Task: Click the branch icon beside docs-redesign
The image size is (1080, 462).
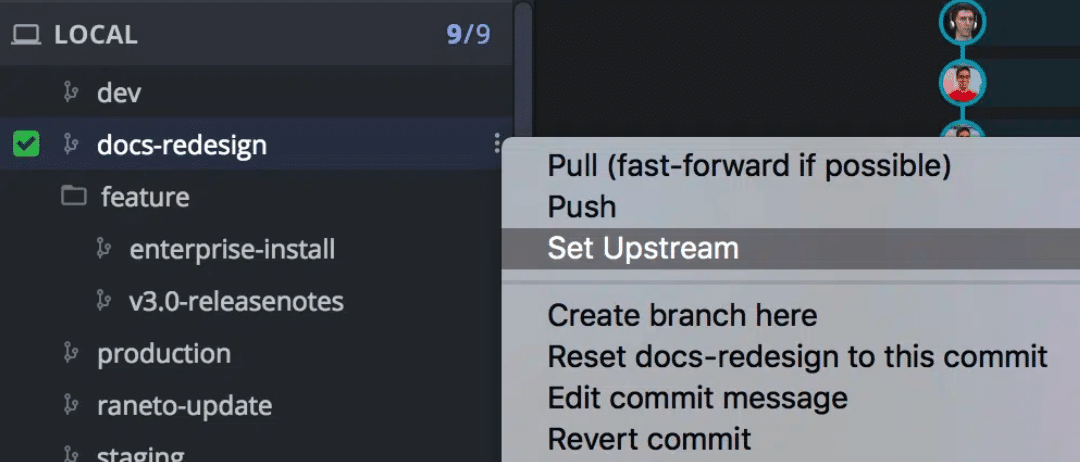Action: pyautogui.click(x=70, y=145)
